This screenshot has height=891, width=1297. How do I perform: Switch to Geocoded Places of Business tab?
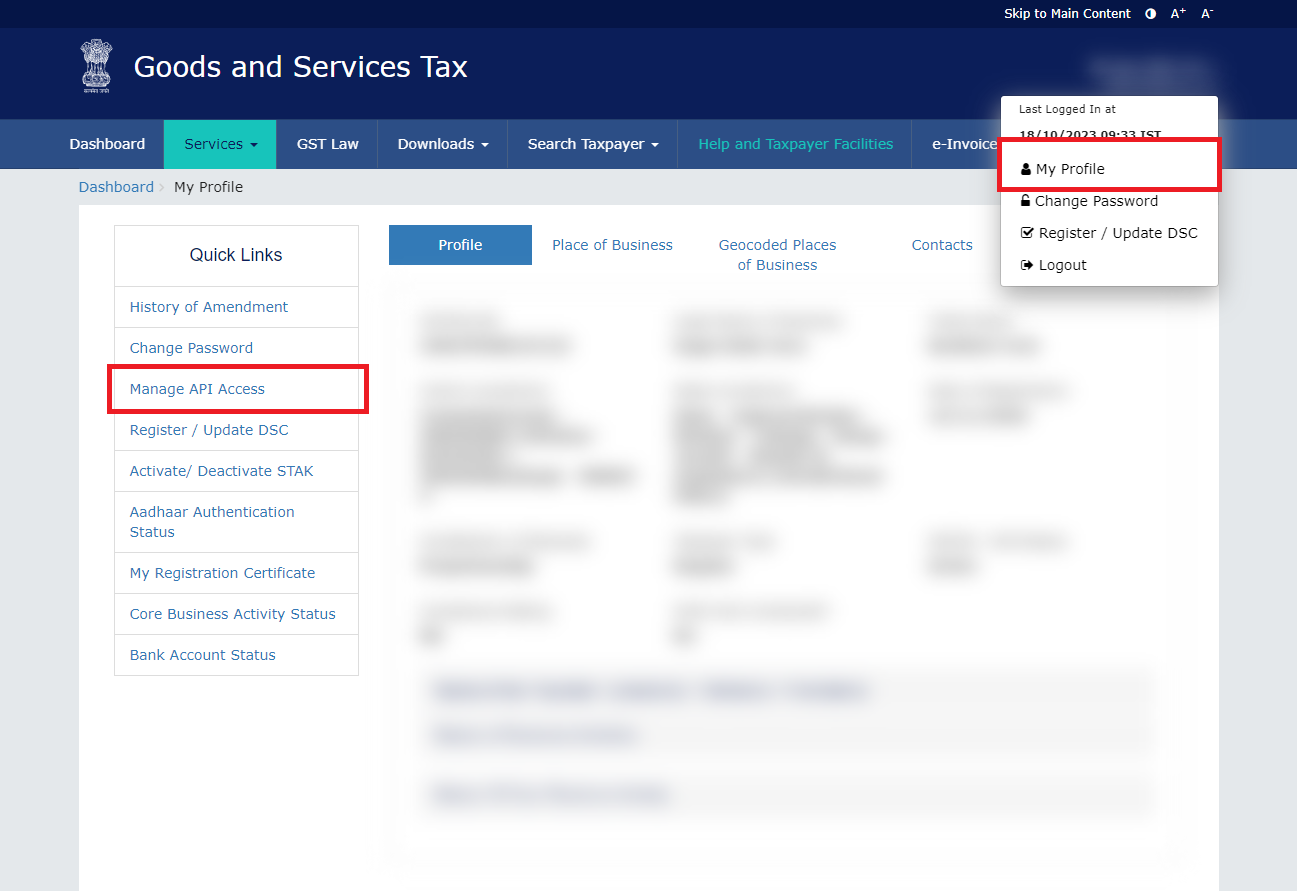click(x=777, y=255)
